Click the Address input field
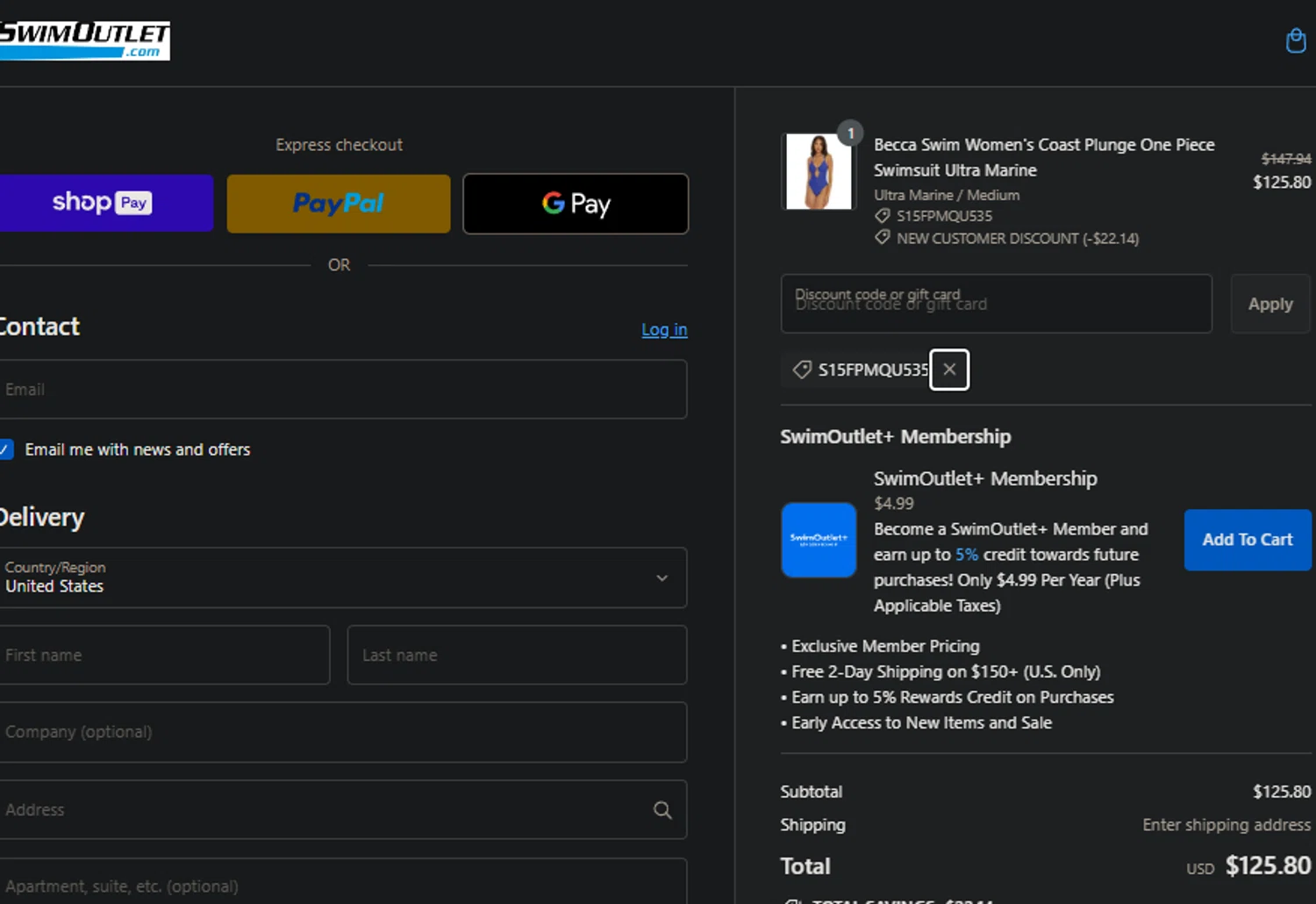The image size is (1316, 904). [x=342, y=809]
